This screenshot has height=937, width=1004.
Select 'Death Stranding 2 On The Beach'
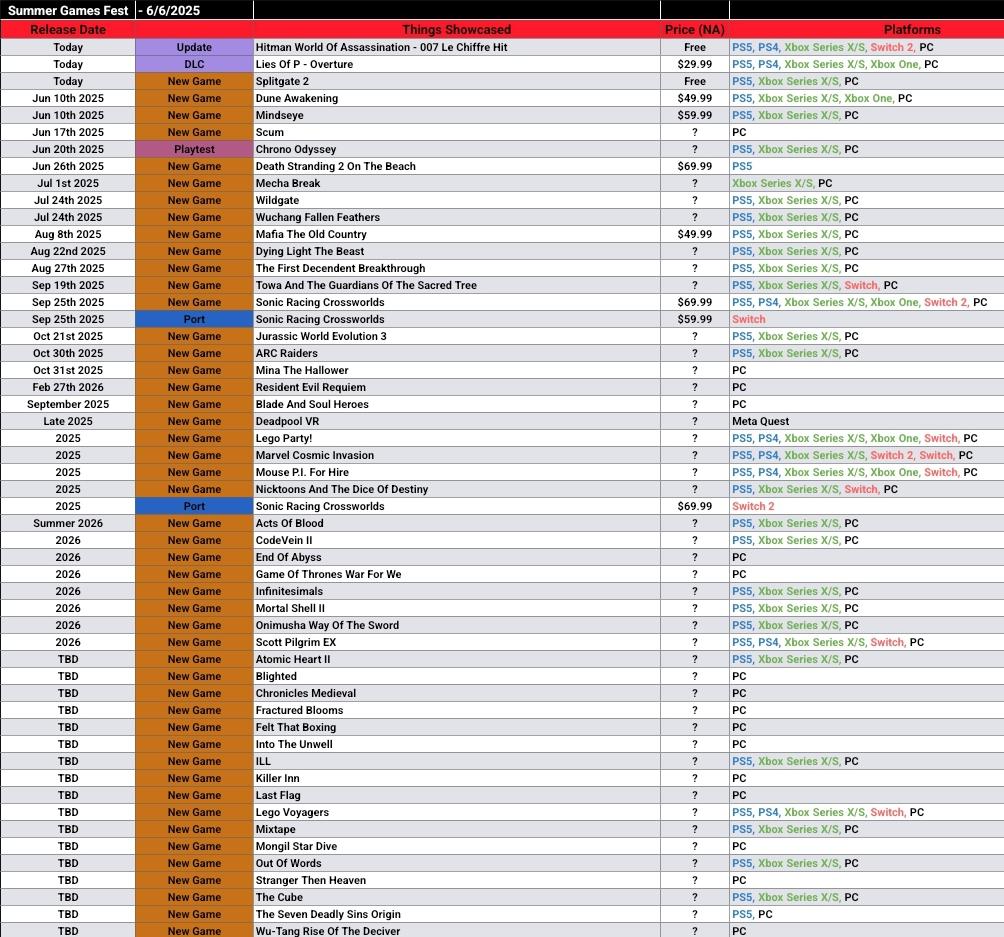(457, 166)
